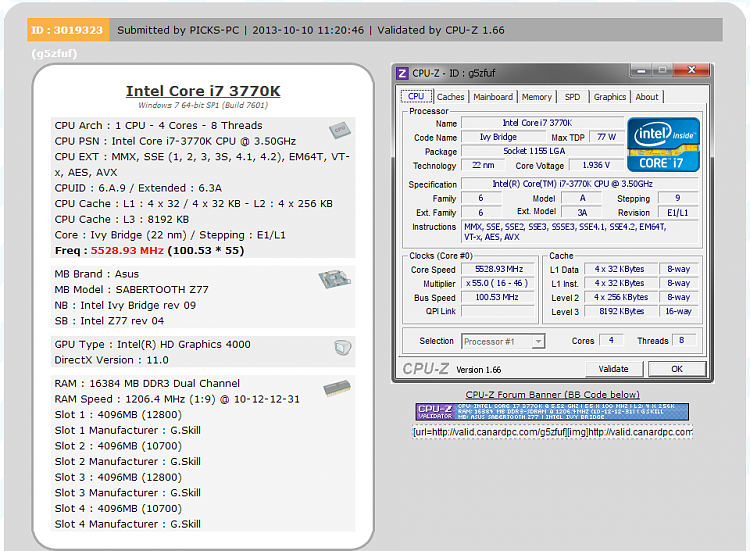750x551 pixels.
Task: Click the OK button in CPU-Z
Action: click(677, 369)
